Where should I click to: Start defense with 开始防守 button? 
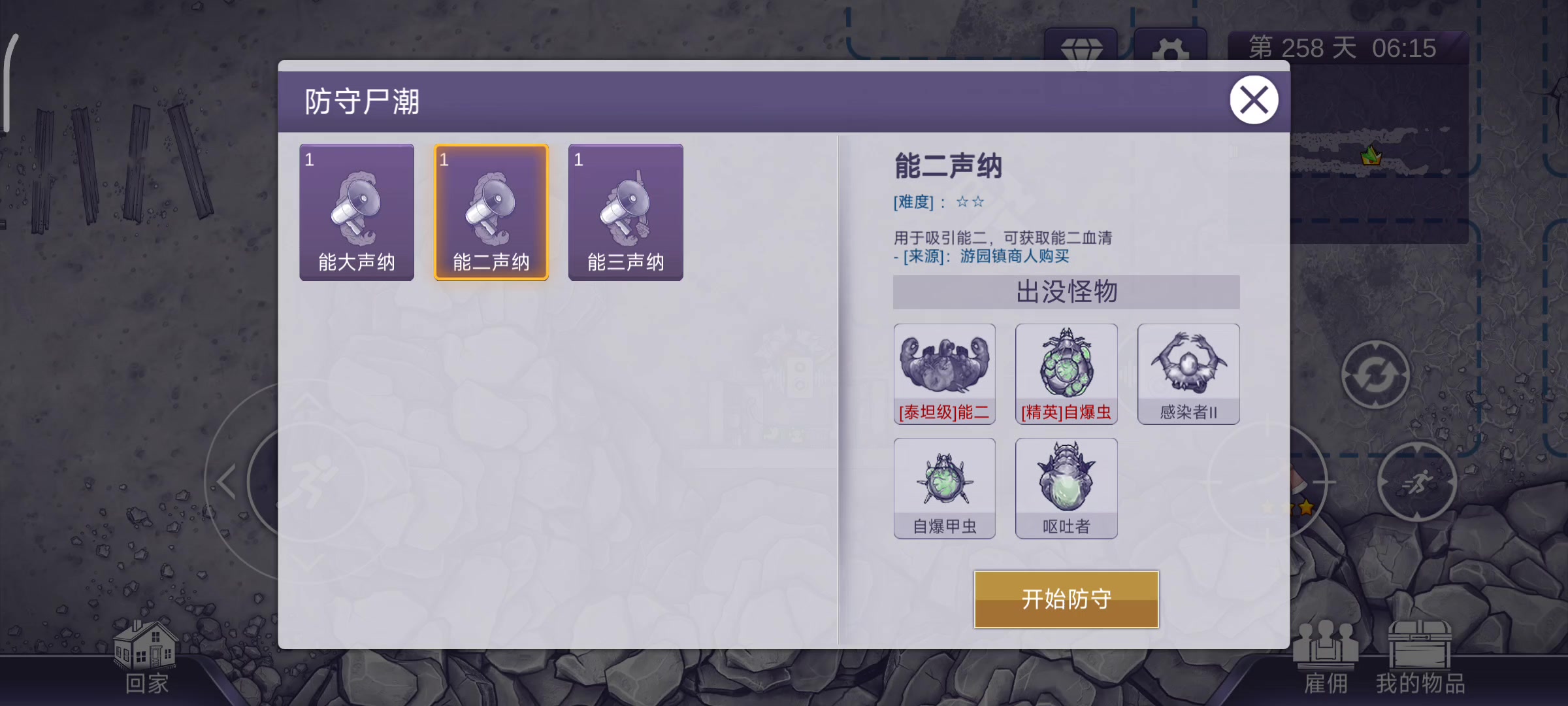(x=1066, y=599)
